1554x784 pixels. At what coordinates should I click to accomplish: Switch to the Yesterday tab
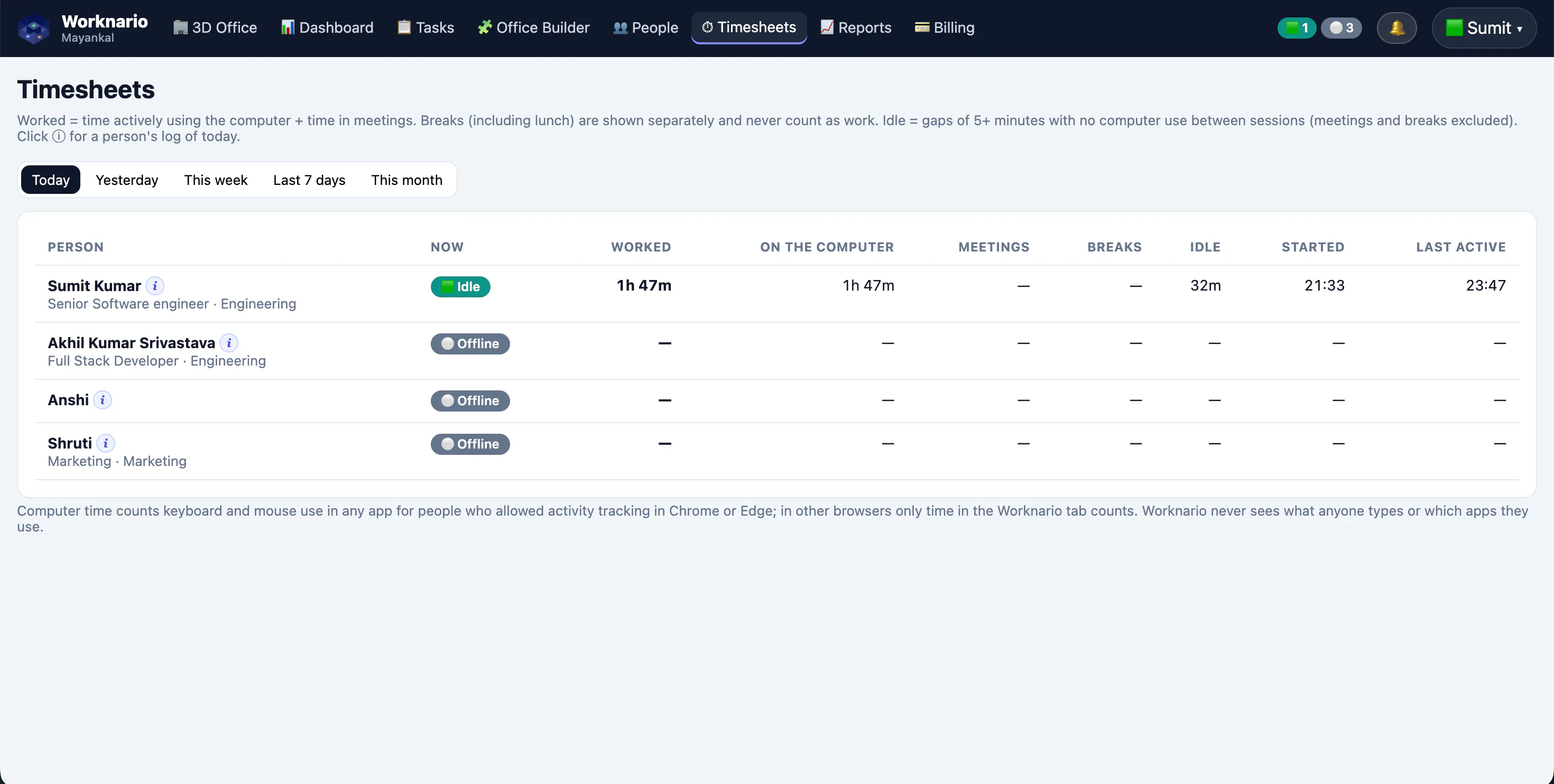coord(127,180)
